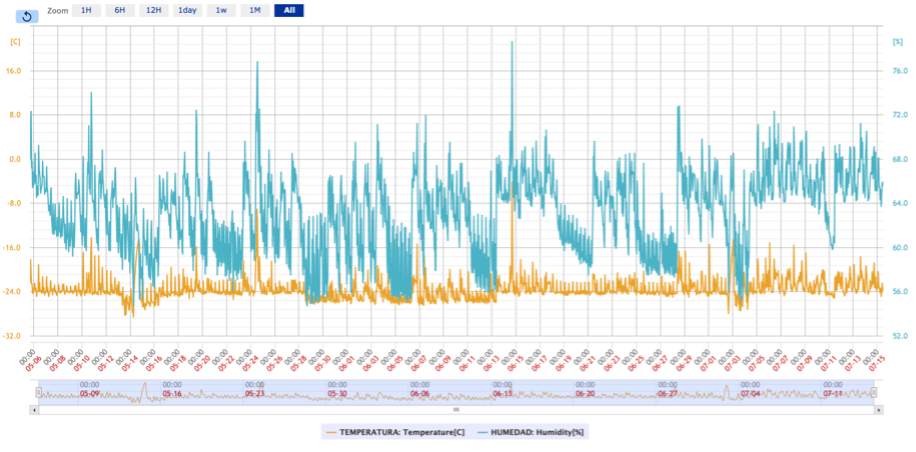Click the navigator left range handle

tap(39, 393)
